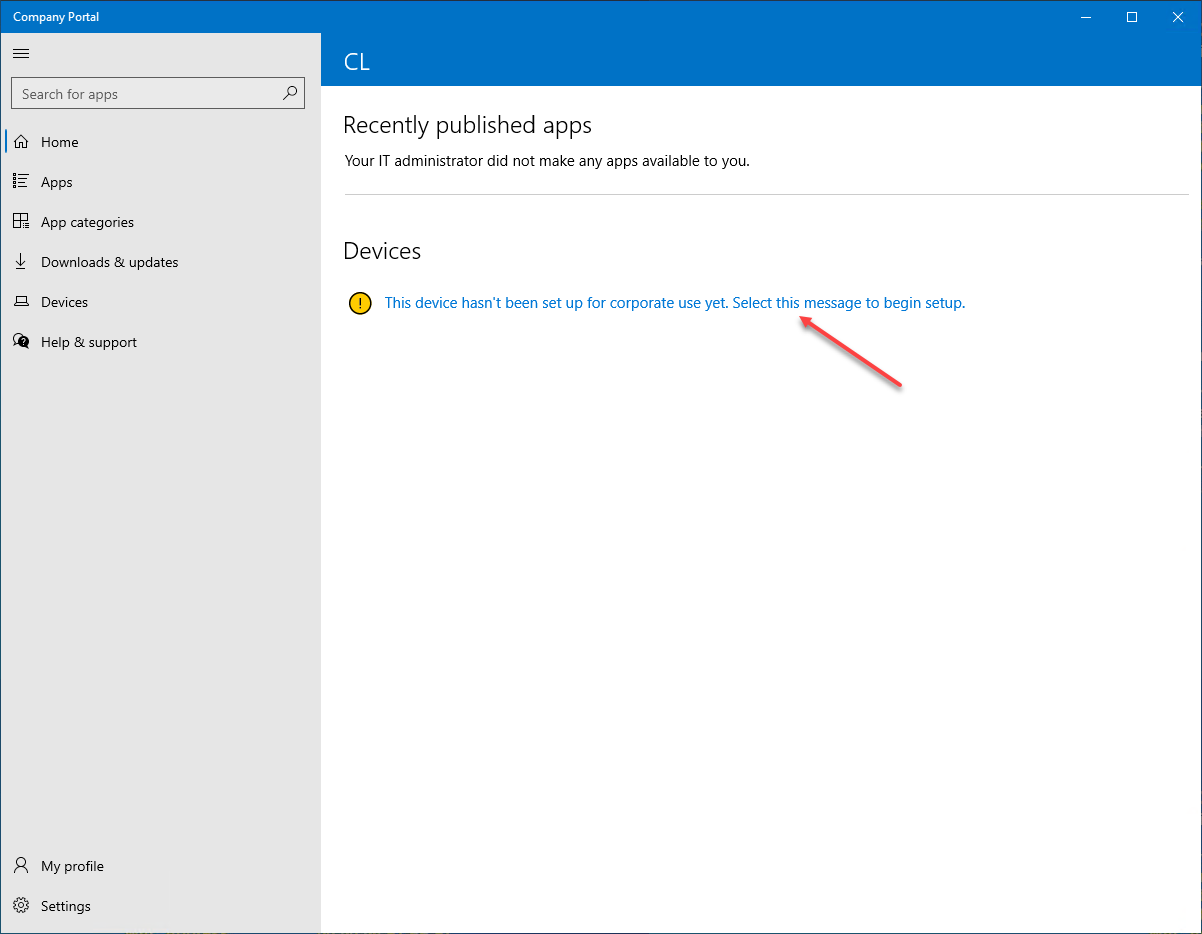
Task: Click the Settings gear icon
Action: click(x=21, y=905)
